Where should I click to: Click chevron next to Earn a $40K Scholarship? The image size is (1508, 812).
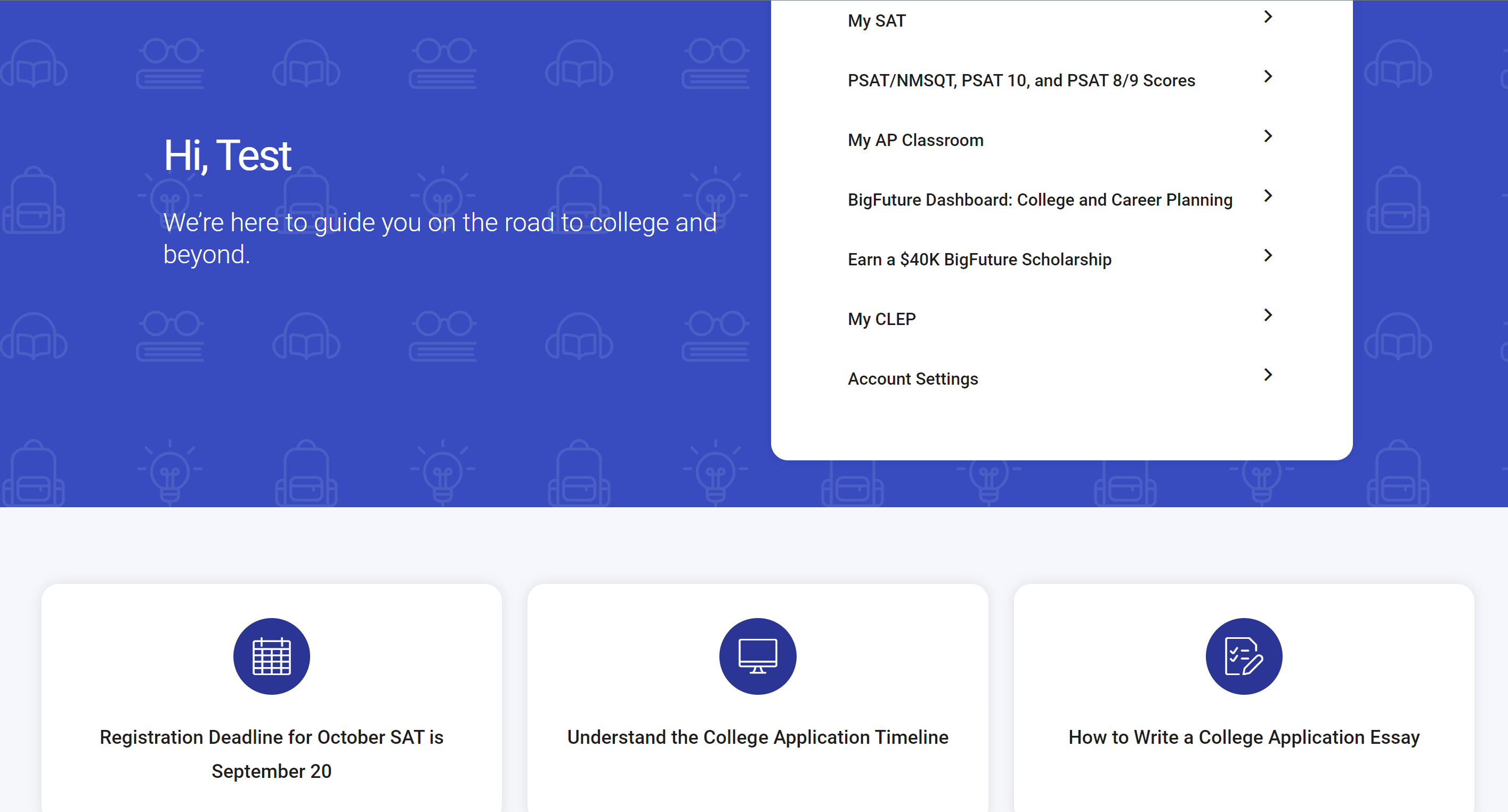(x=1268, y=256)
